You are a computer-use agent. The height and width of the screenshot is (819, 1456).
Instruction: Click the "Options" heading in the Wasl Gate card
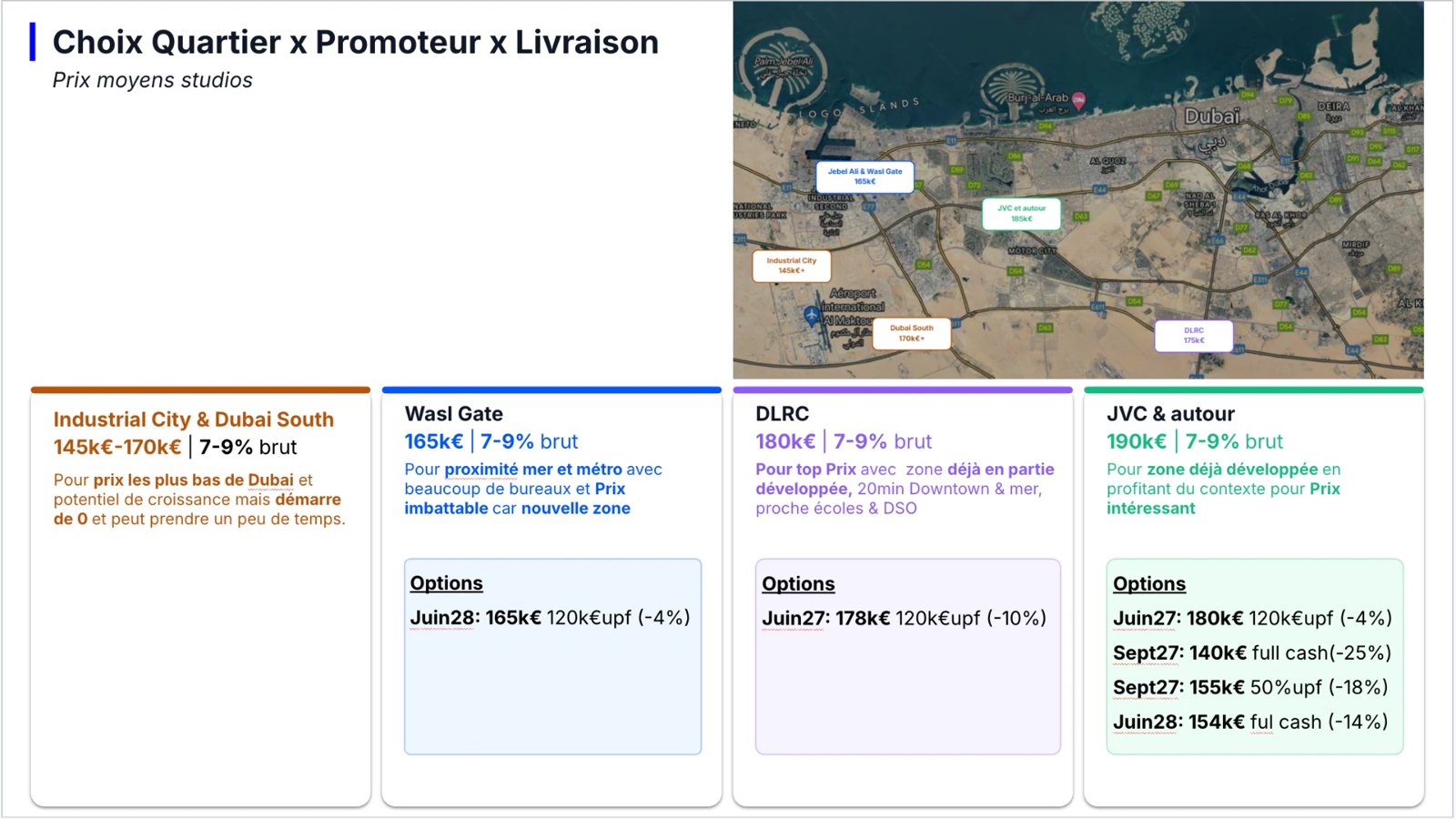(447, 583)
